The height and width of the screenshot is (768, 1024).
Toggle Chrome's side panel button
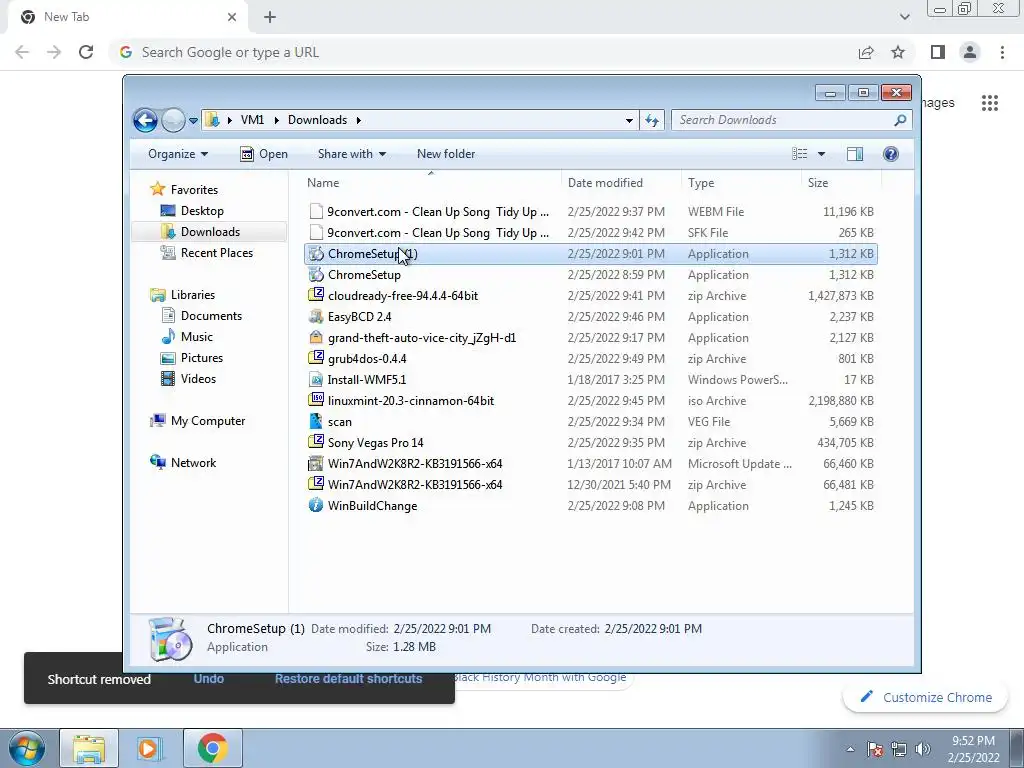938,52
